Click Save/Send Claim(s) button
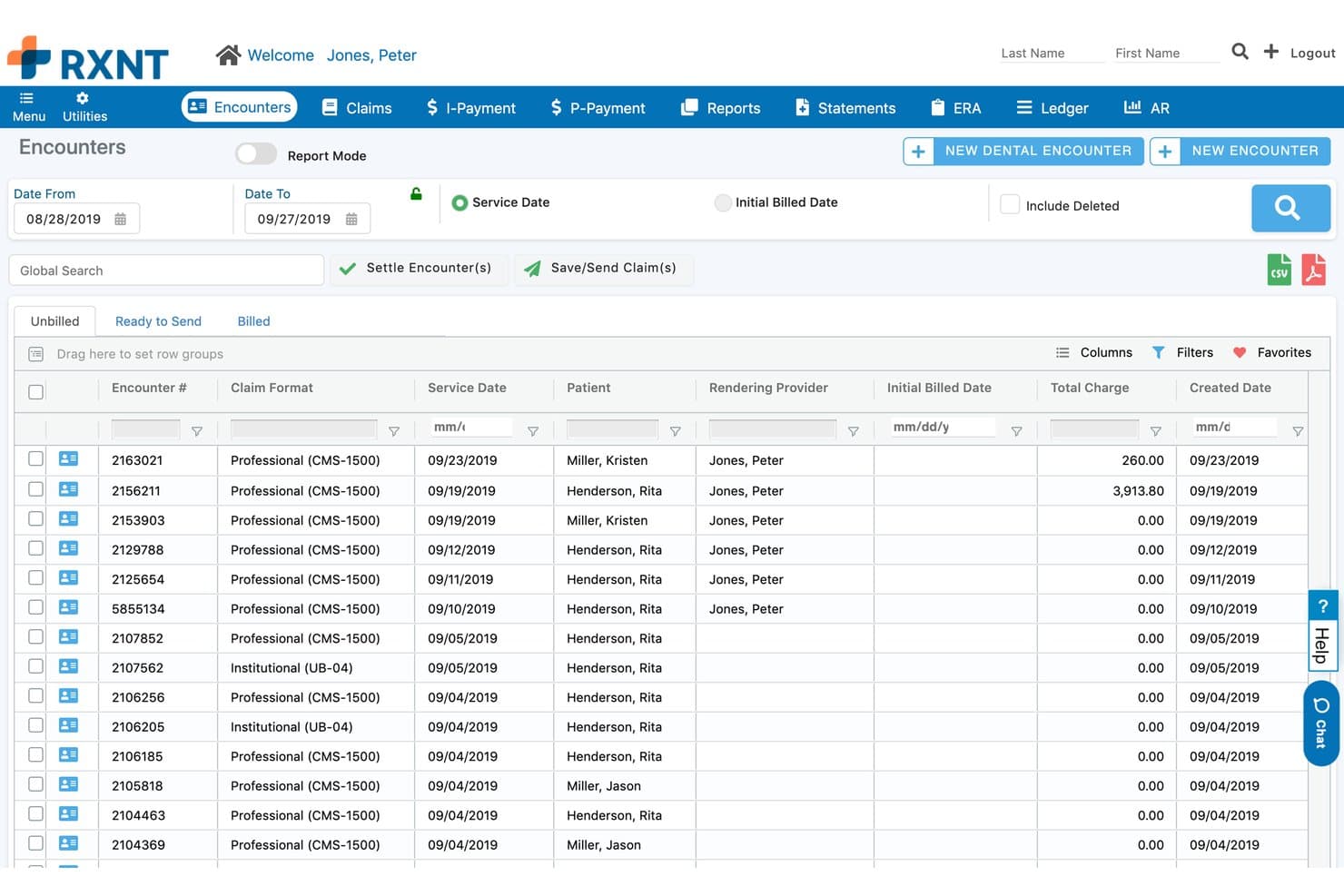 (x=604, y=269)
